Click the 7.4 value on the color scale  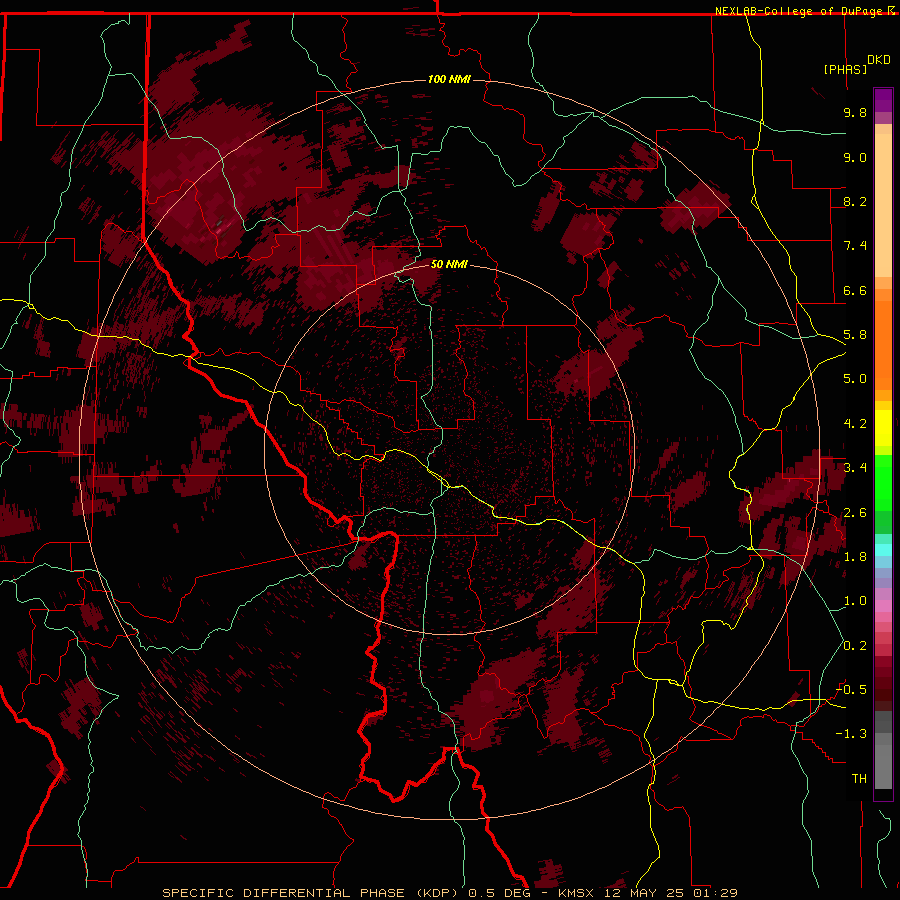(x=855, y=246)
